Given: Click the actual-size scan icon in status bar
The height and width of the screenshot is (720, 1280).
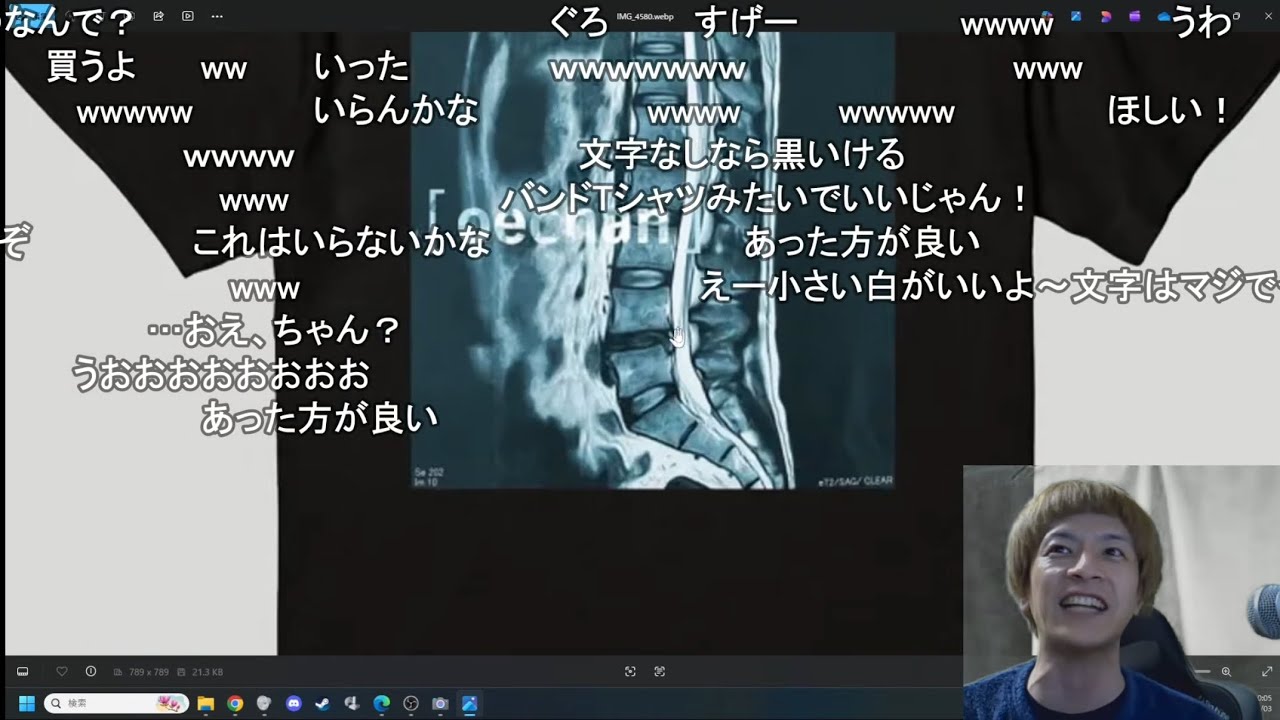Looking at the screenshot, I should tap(660, 672).
